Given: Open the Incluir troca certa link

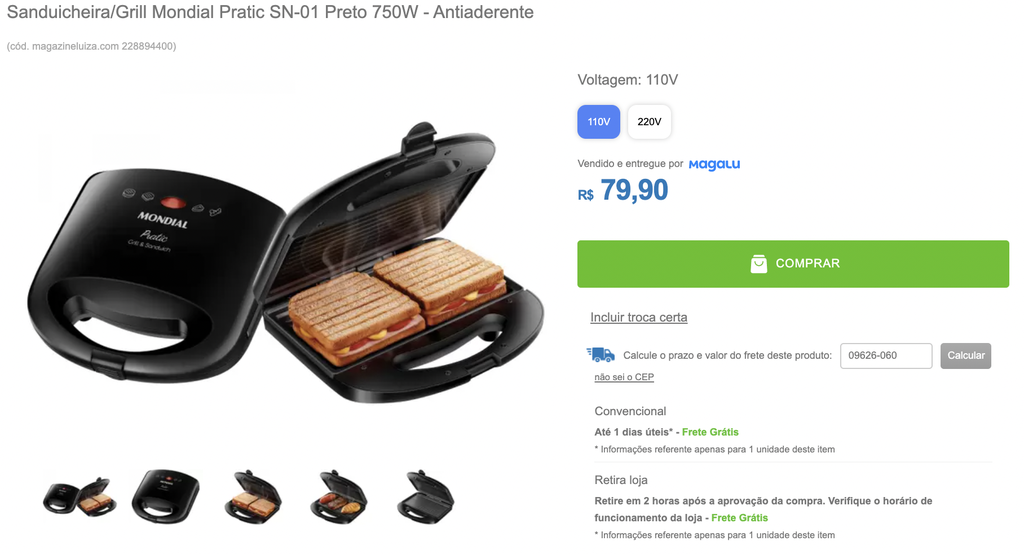Looking at the screenshot, I should 639,318.
